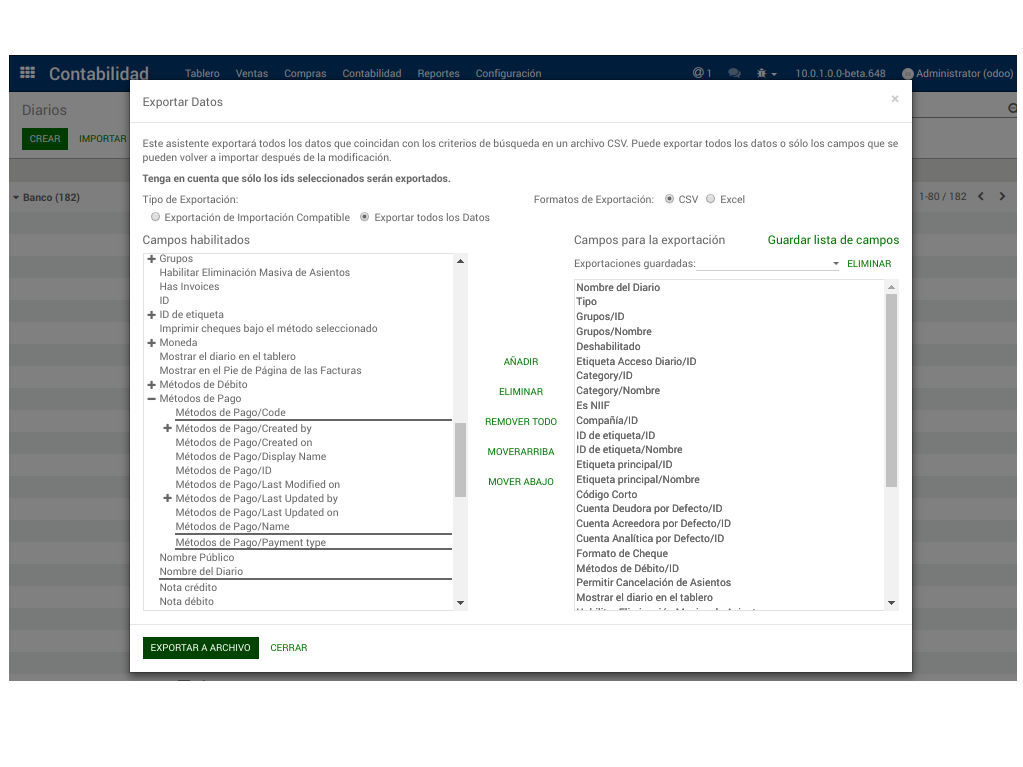Collapse the Métodos de Pago node

151,398
